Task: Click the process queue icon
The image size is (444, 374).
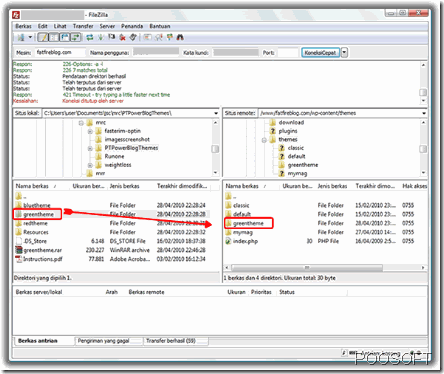Action: pyautogui.click(x=101, y=37)
